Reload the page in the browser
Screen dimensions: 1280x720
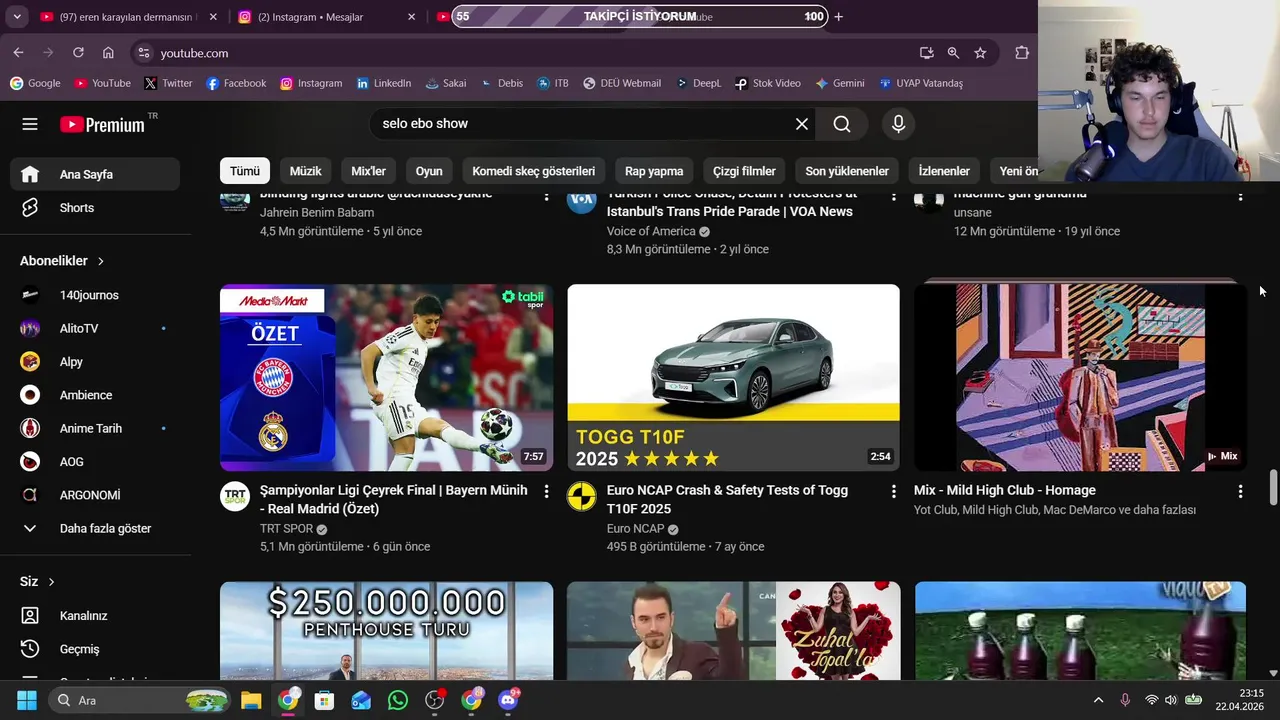coord(78,53)
